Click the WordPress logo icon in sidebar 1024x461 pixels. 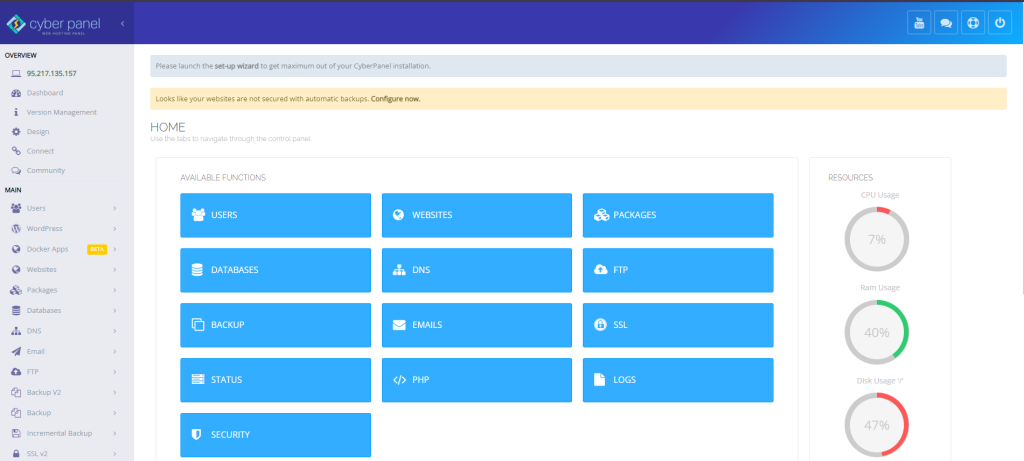coord(16,229)
